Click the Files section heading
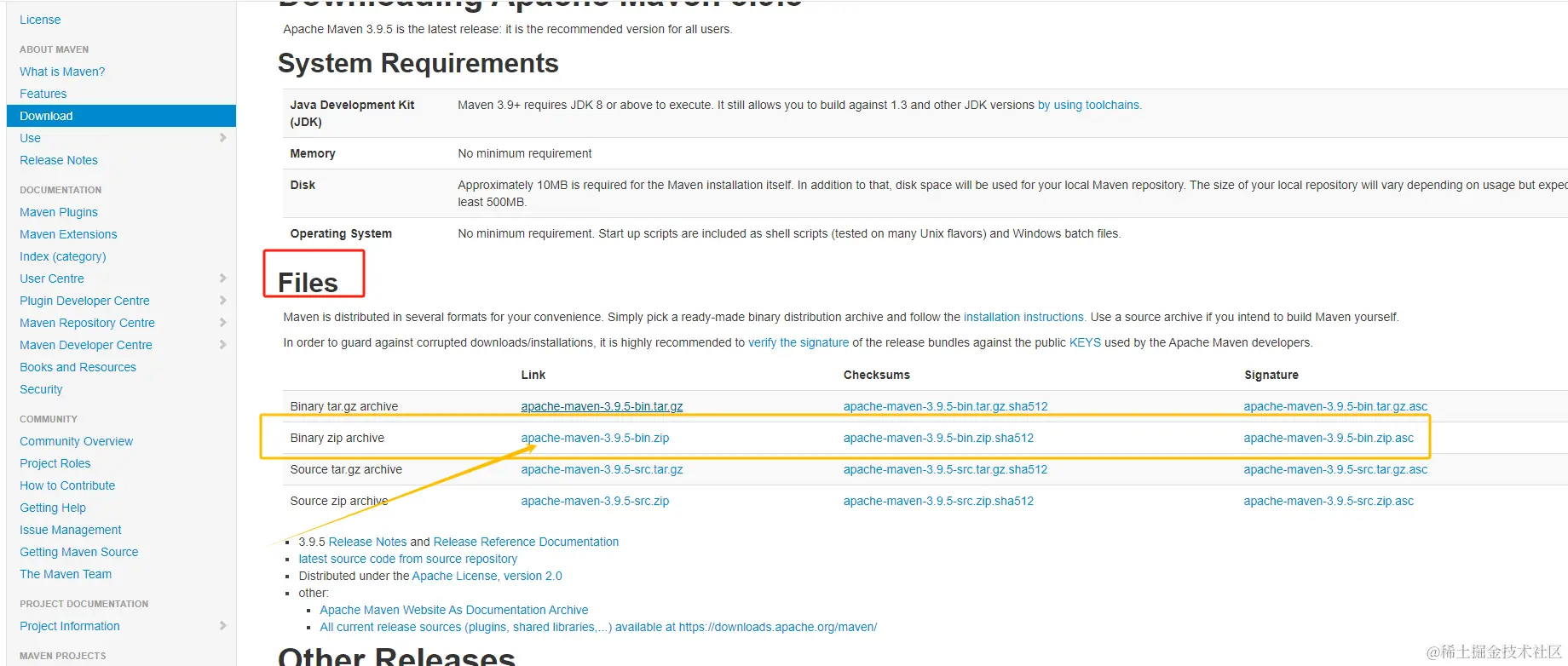The height and width of the screenshot is (666, 1568). [x=308, y=283]
